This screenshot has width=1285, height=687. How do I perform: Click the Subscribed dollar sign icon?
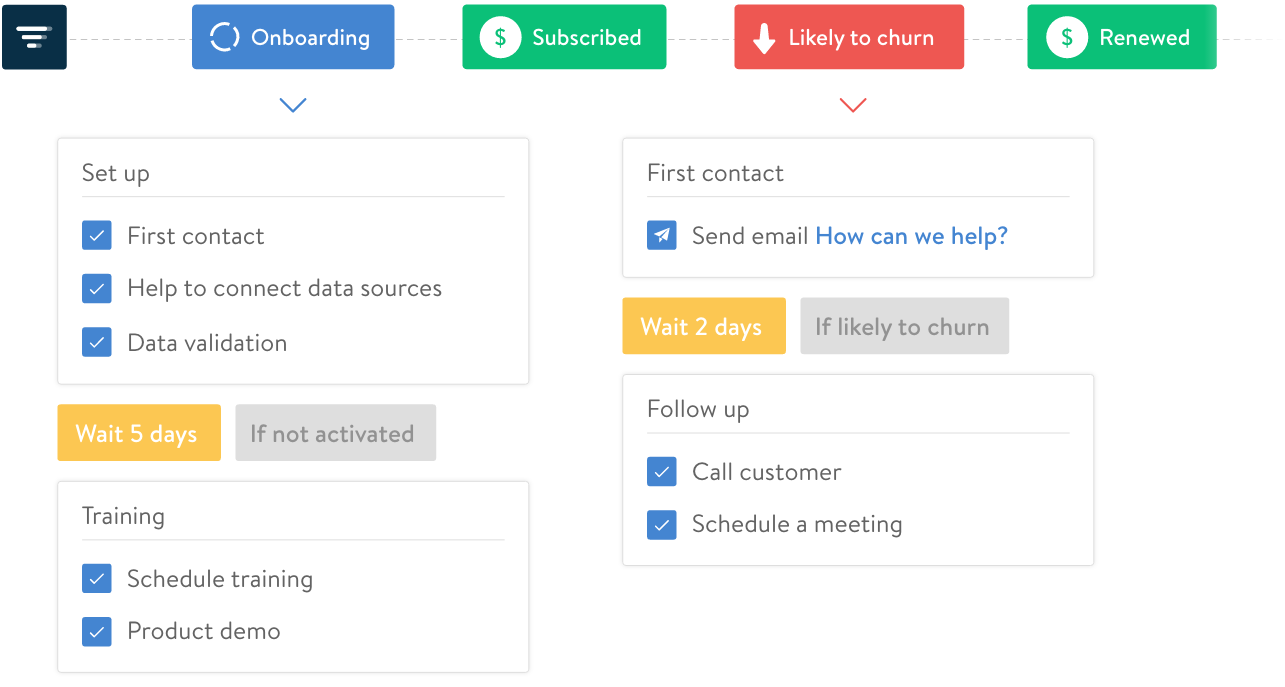tap(499, 37)
